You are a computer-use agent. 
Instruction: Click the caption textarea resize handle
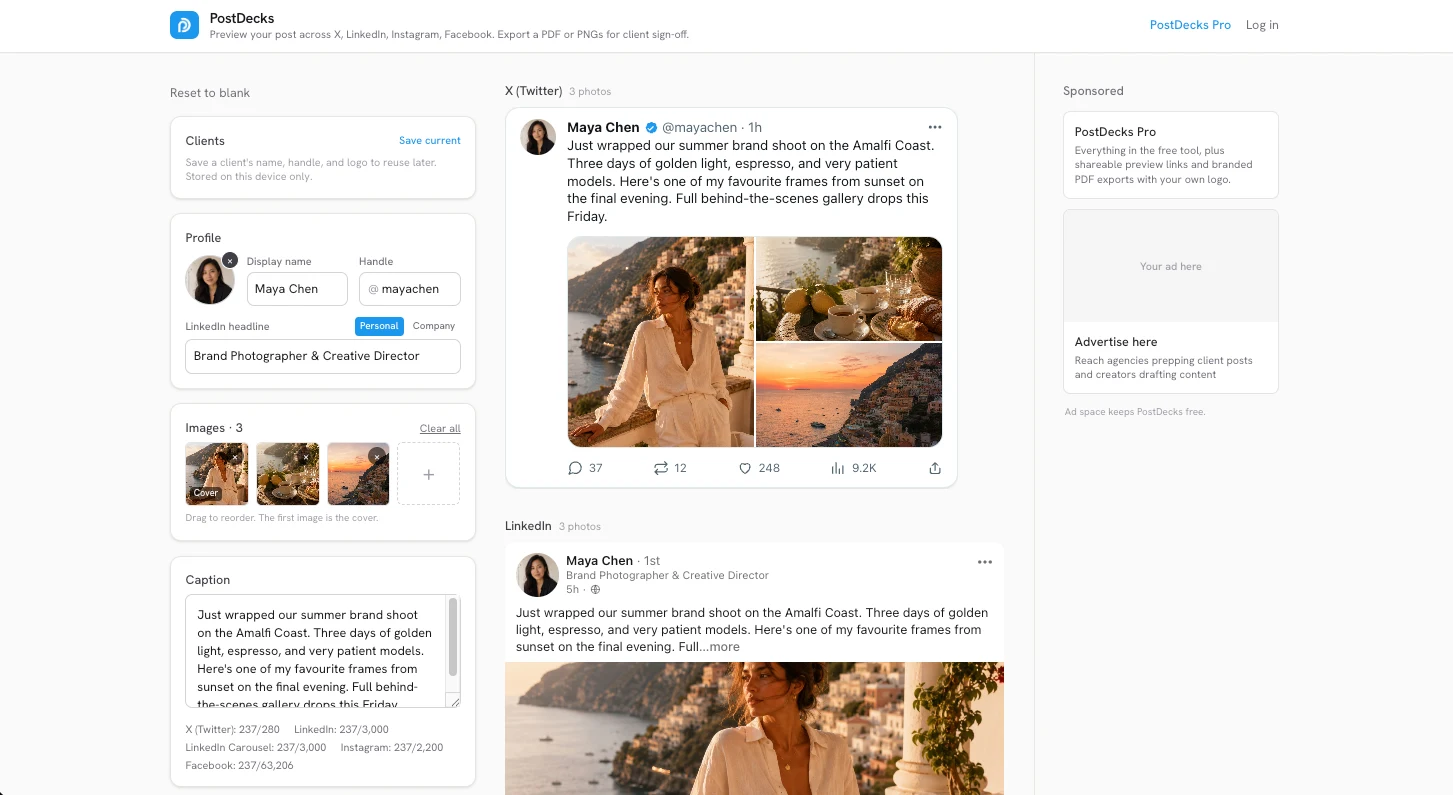pos(454,701)
